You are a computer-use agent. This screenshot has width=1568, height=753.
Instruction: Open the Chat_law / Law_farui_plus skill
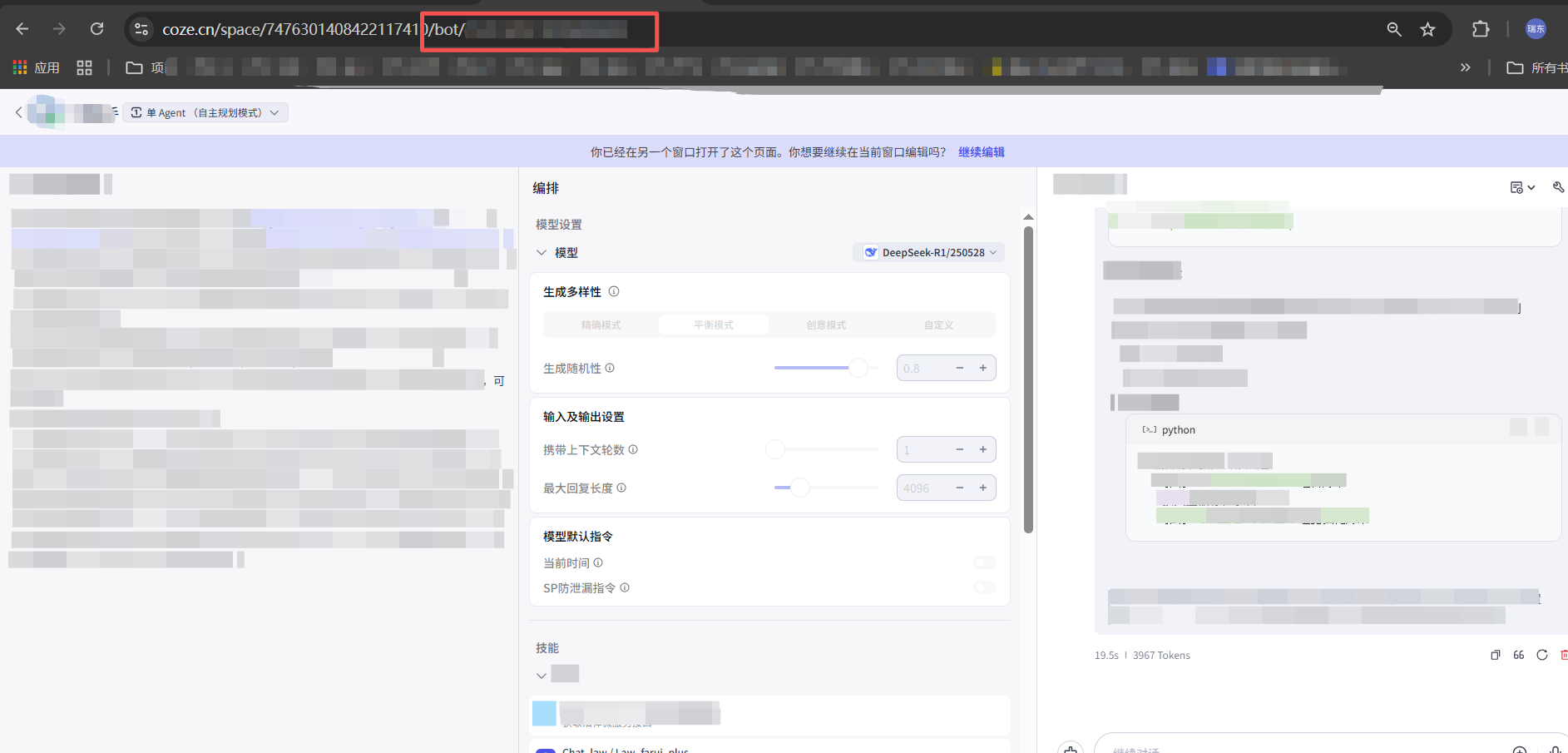[769, 747]
